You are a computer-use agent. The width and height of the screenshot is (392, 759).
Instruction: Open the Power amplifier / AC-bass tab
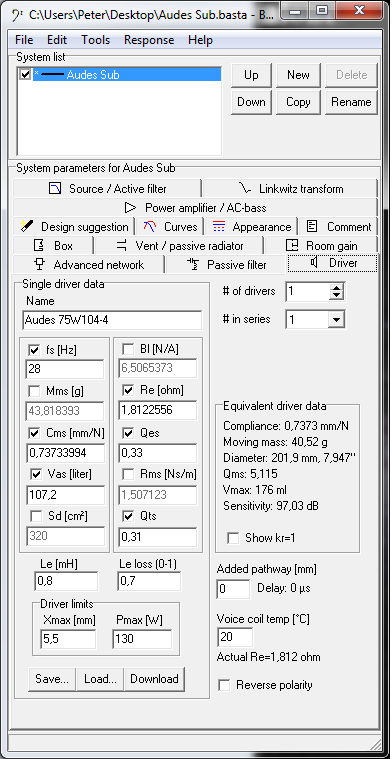(x=196, y=208)
